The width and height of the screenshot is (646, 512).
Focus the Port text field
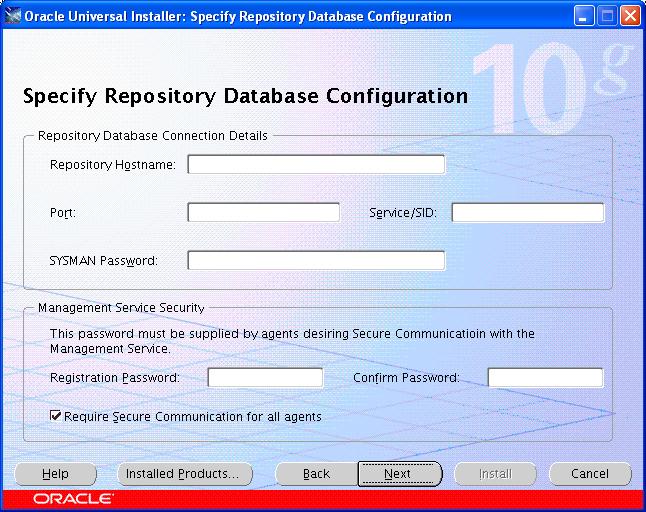coord(263,213)
